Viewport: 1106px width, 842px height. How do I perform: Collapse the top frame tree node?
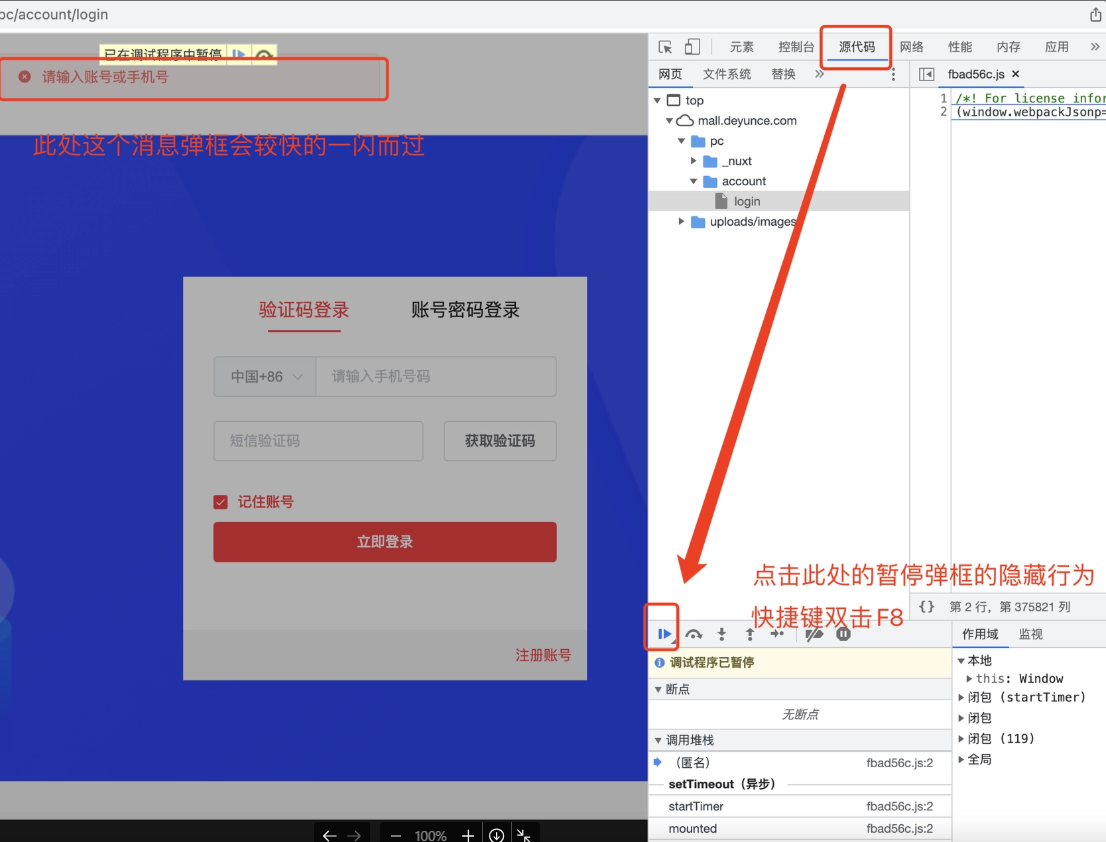pos(657,101)
